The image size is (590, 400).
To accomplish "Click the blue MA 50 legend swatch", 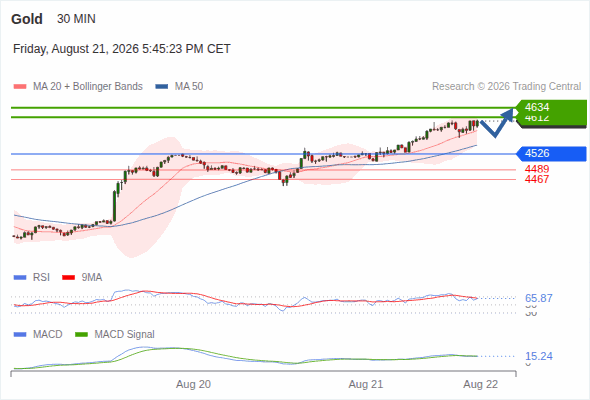I will tap(162, 87).
